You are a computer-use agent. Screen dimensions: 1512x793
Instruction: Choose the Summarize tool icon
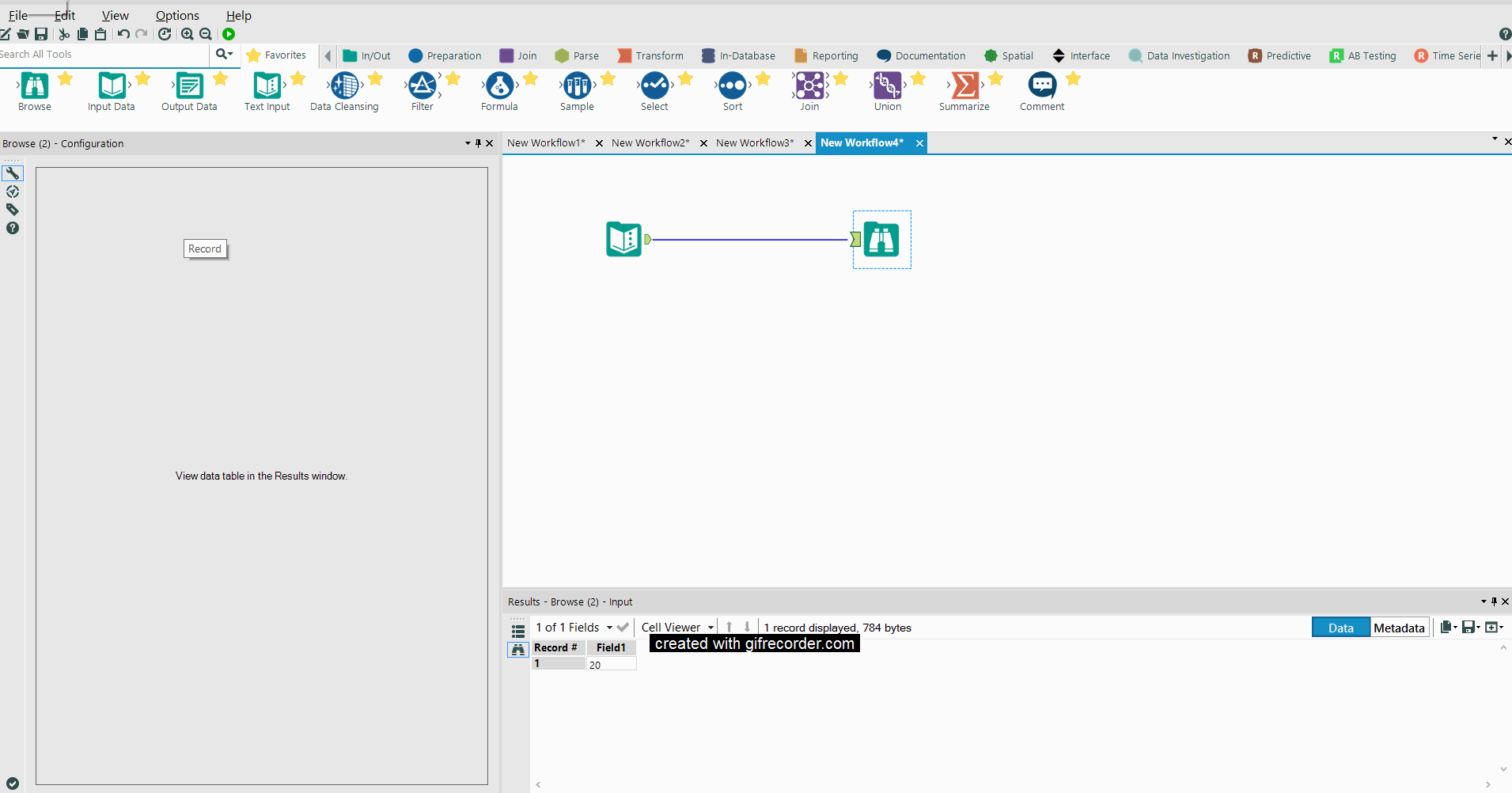[964, 86]
